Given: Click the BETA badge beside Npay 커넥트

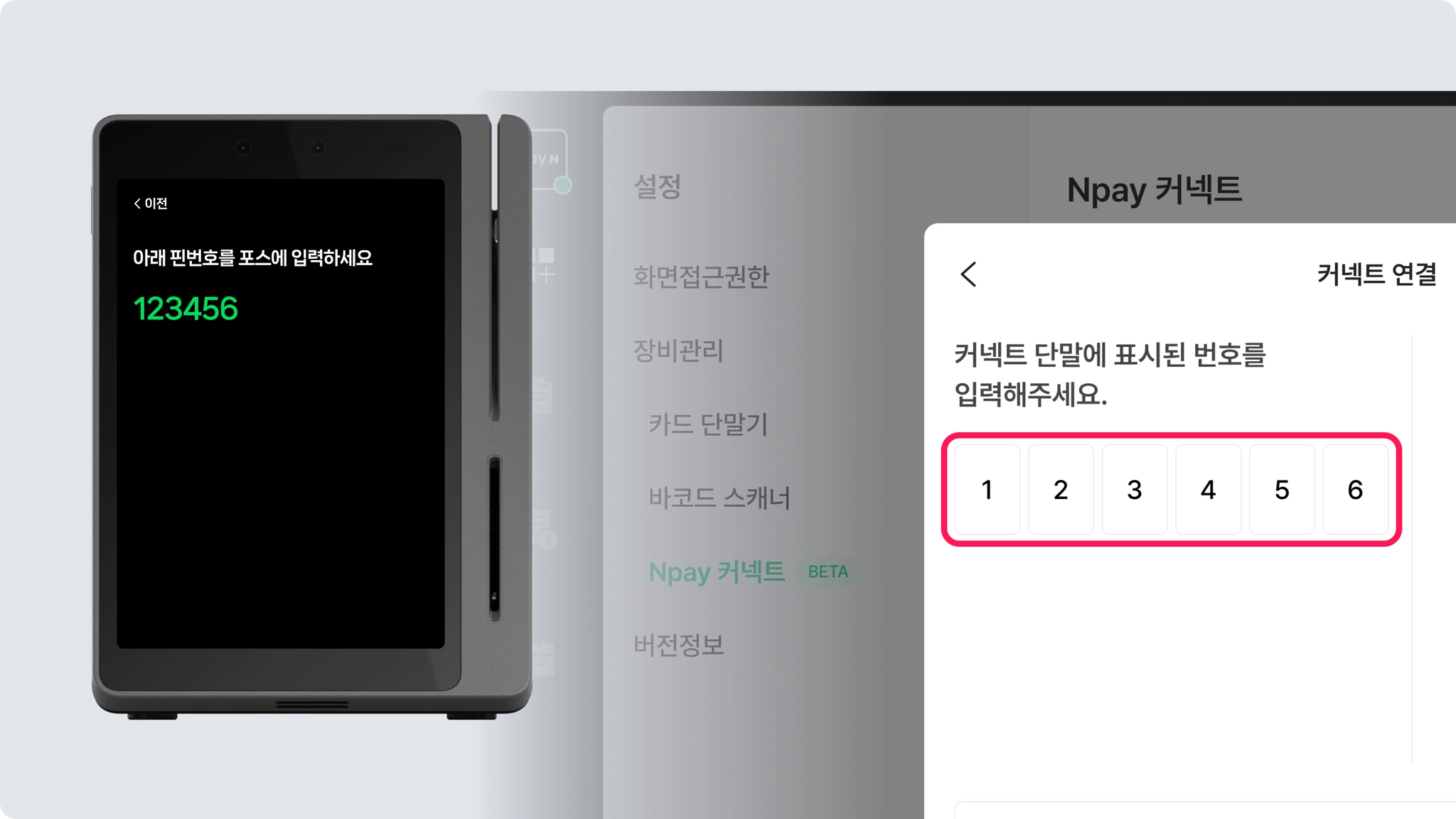Looking at the screenshot, I should coord(828,572).
